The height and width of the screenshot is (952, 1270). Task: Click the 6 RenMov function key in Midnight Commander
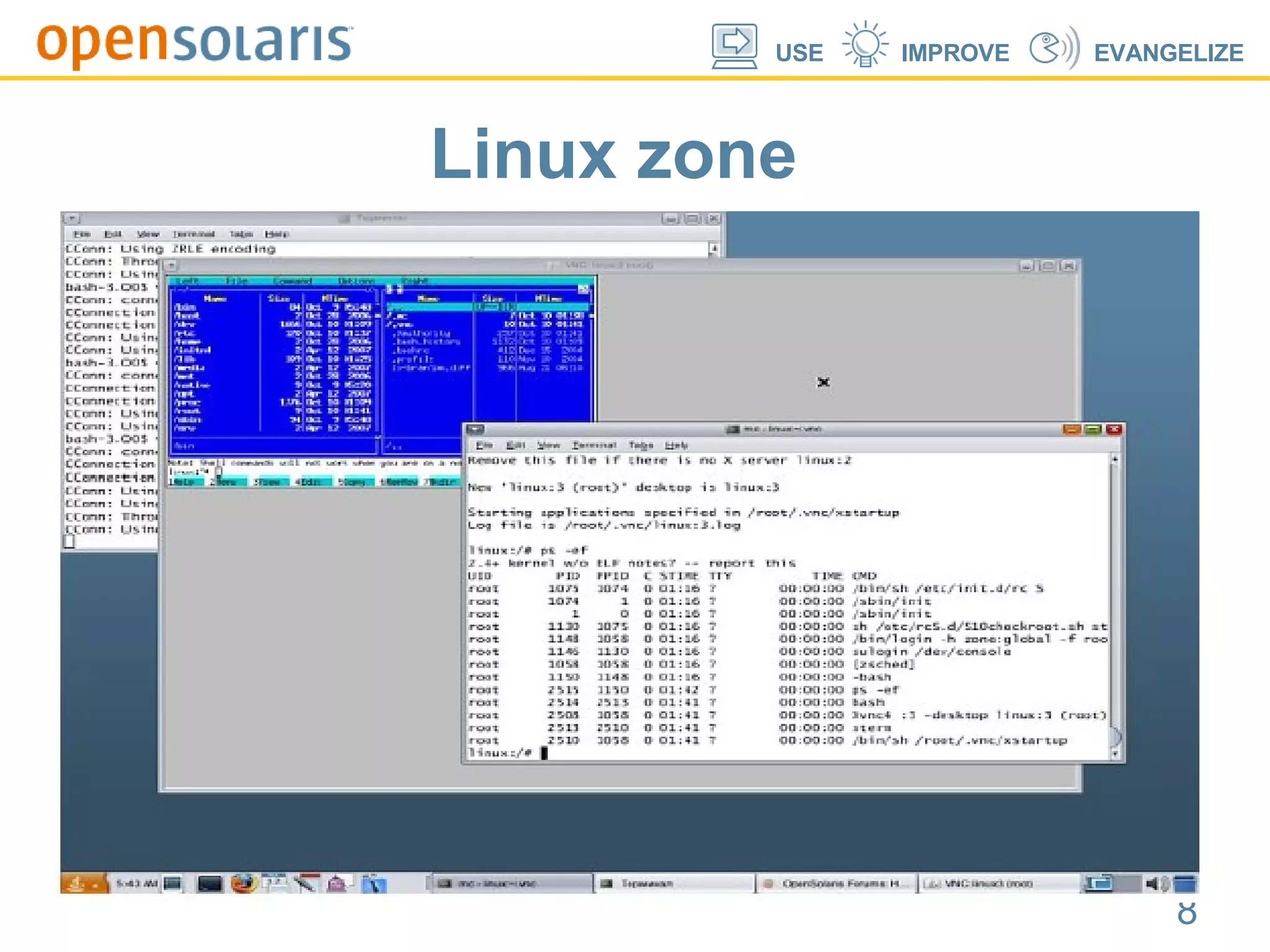pyautogui.click(x=398, y=482)
